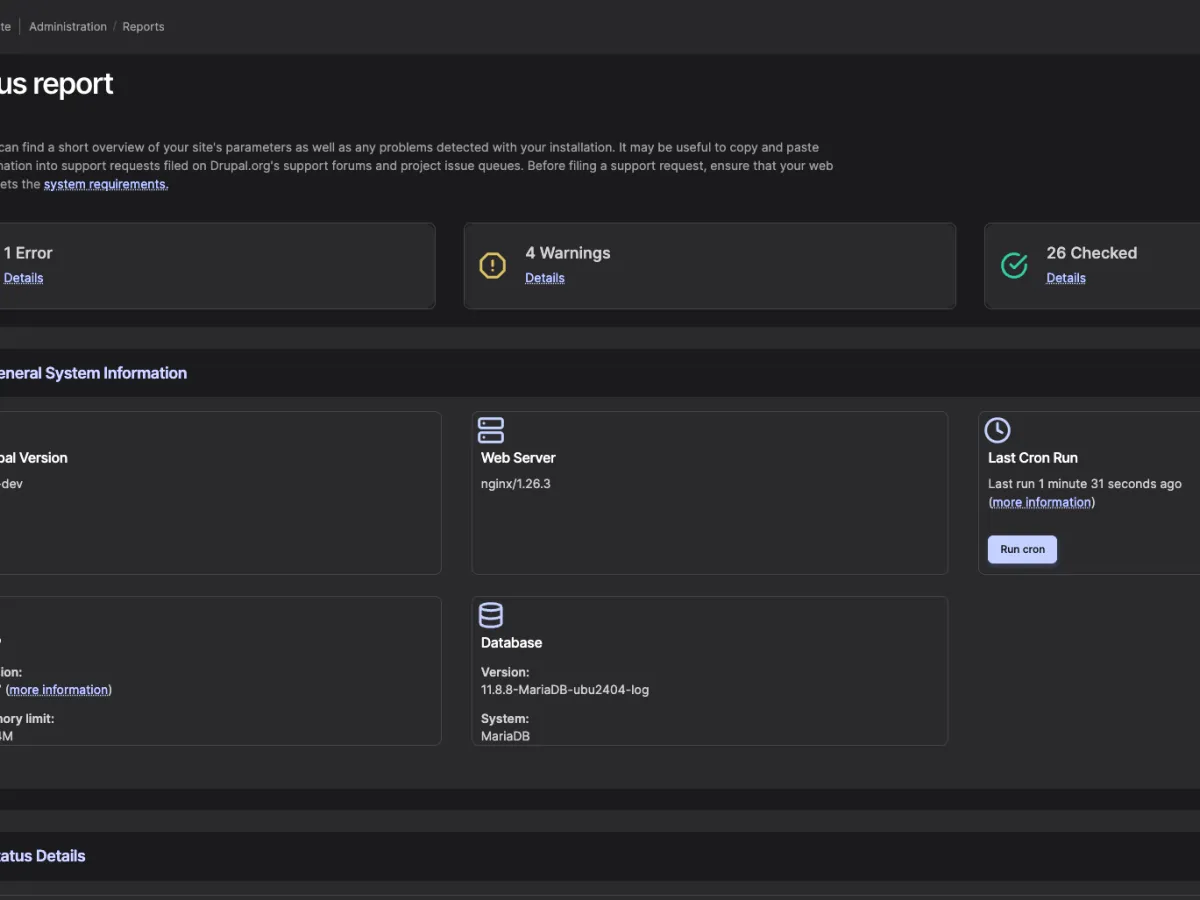This screenshot has width=1200, height=900.
Task: Open more information link under Last Cron Run
Action: (1042, 502)
